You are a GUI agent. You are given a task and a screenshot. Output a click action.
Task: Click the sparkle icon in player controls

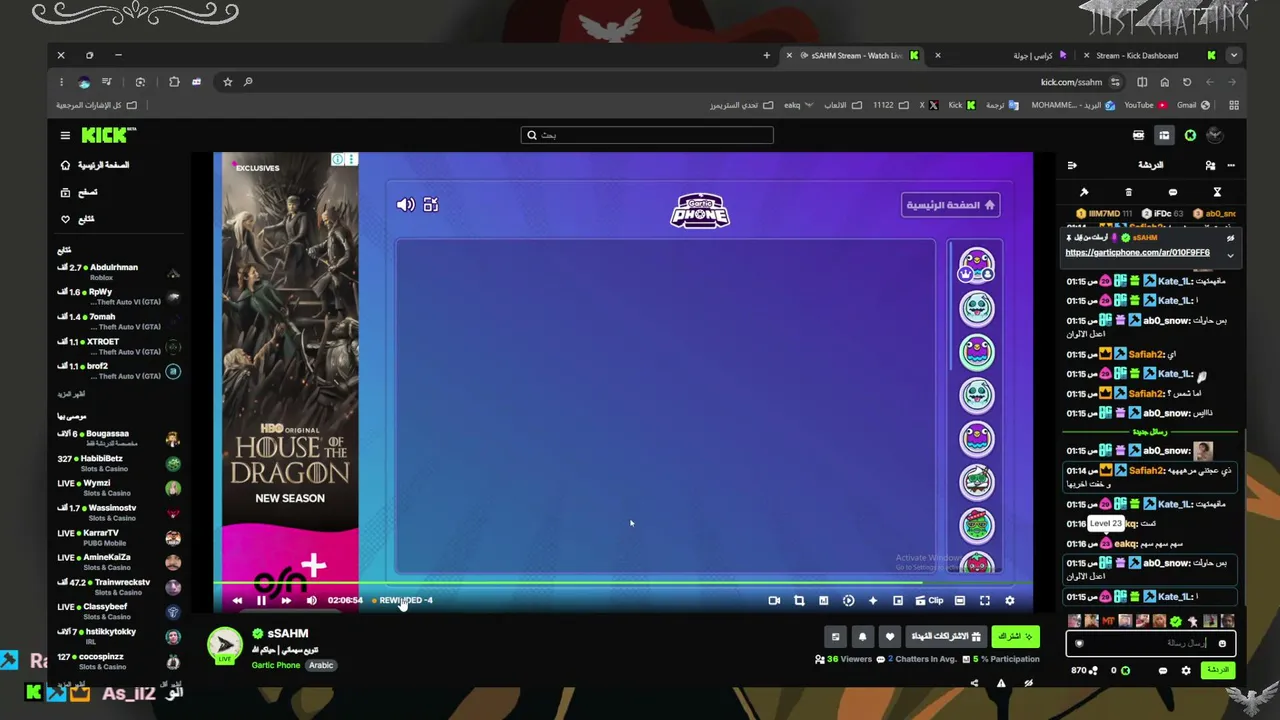point(873,601)
